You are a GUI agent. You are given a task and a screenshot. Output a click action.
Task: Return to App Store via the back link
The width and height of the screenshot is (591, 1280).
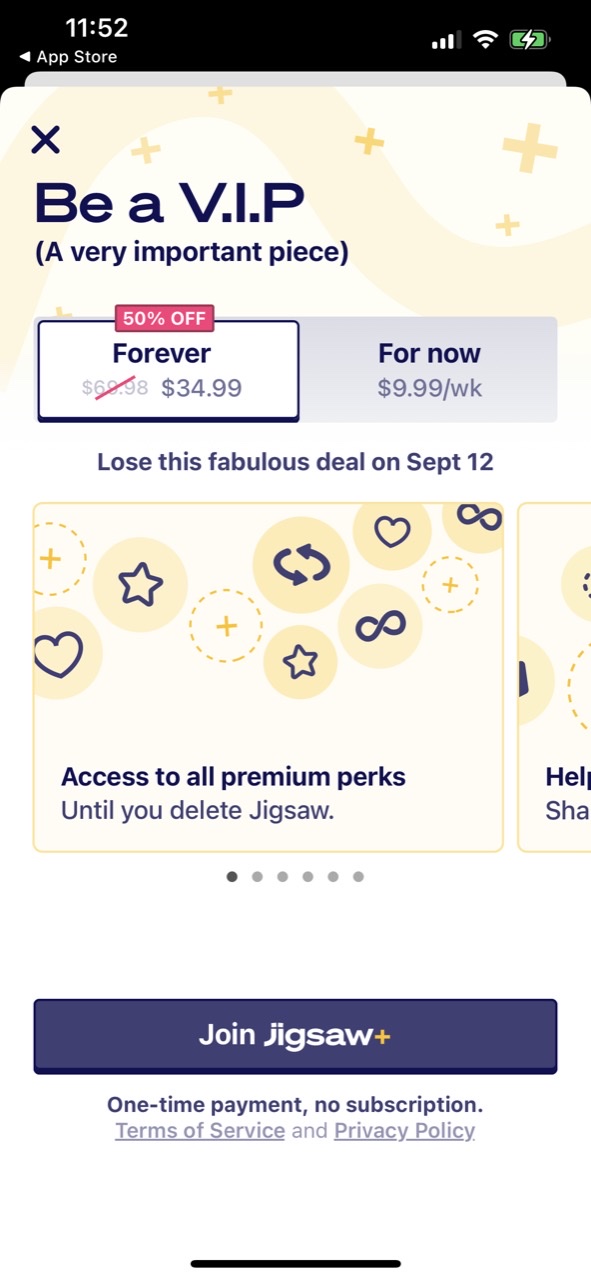pos(67,57)
